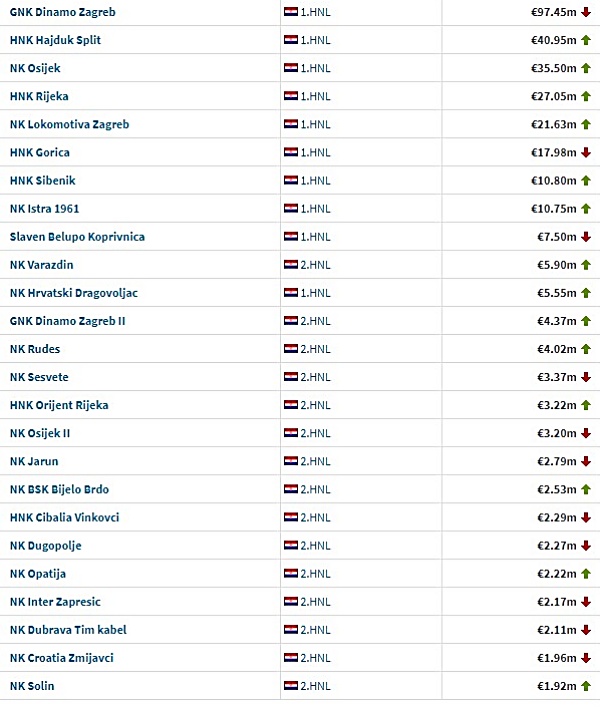Click the green up arrow beside €40.95m
This screenshot has height=707, width=600.
coord(586,40)
